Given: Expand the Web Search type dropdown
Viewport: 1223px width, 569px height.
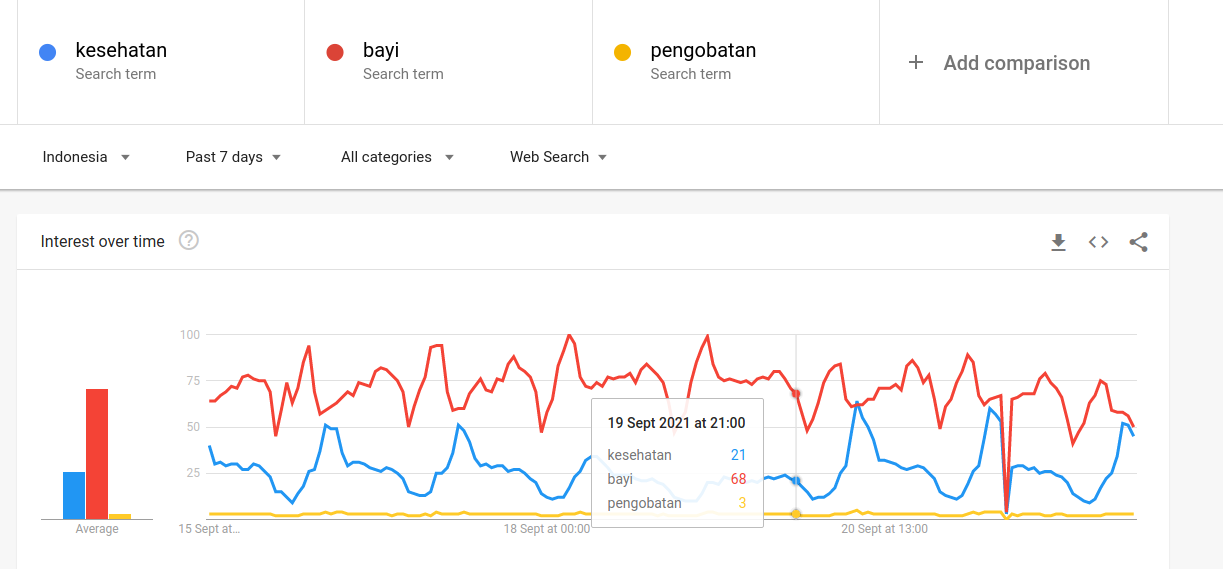Looking at the screenshot, I should 558,157.
